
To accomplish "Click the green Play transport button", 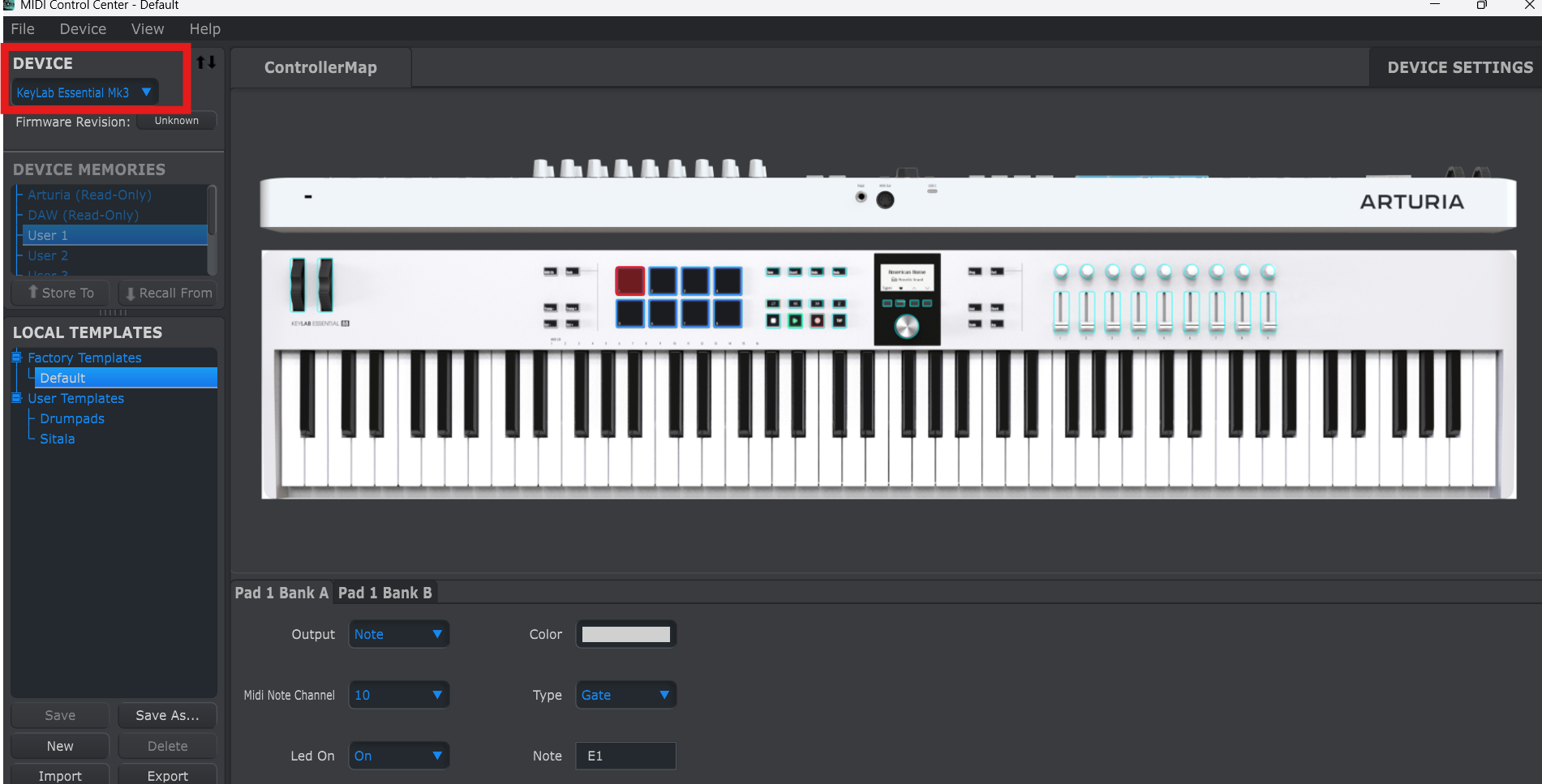I will (x=795, y=321).
